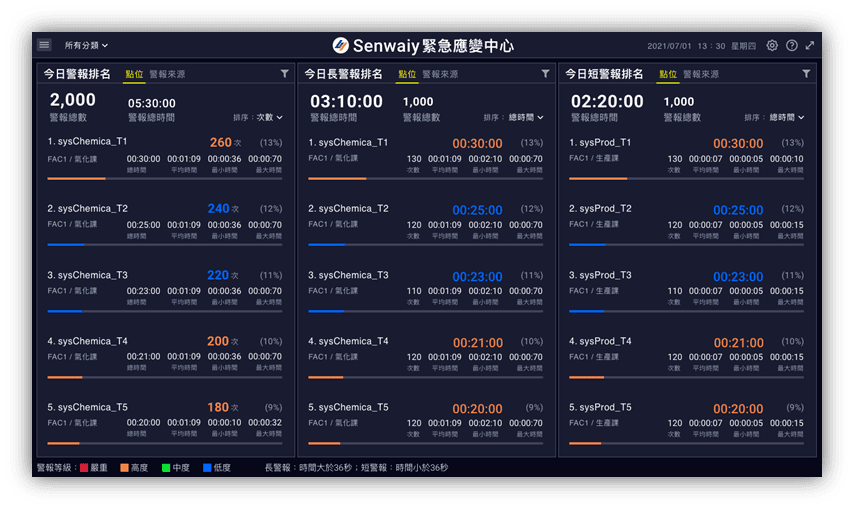This screenshot has height=509, width=854.
Task: Select 點位 tab in 今日長警報排名 panel
Action: 406,74
